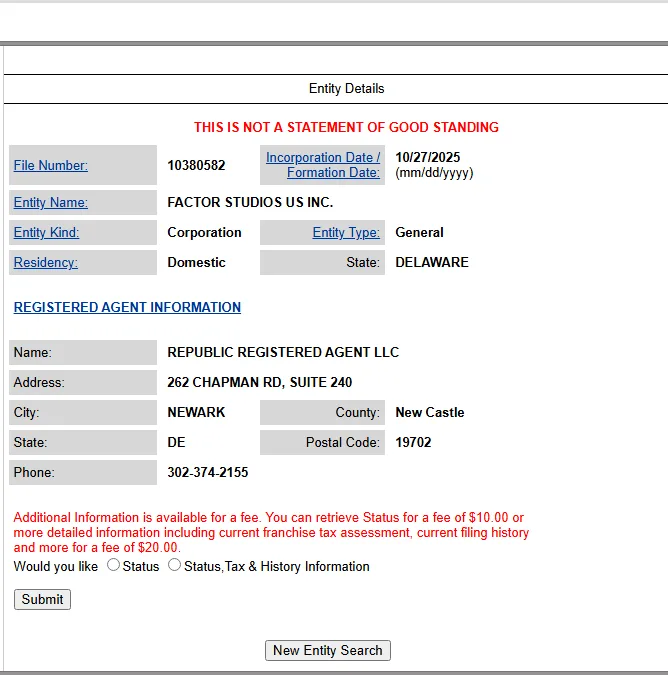668x675 pixels.
Task: Click the Postal Code label
Action: 322,443
